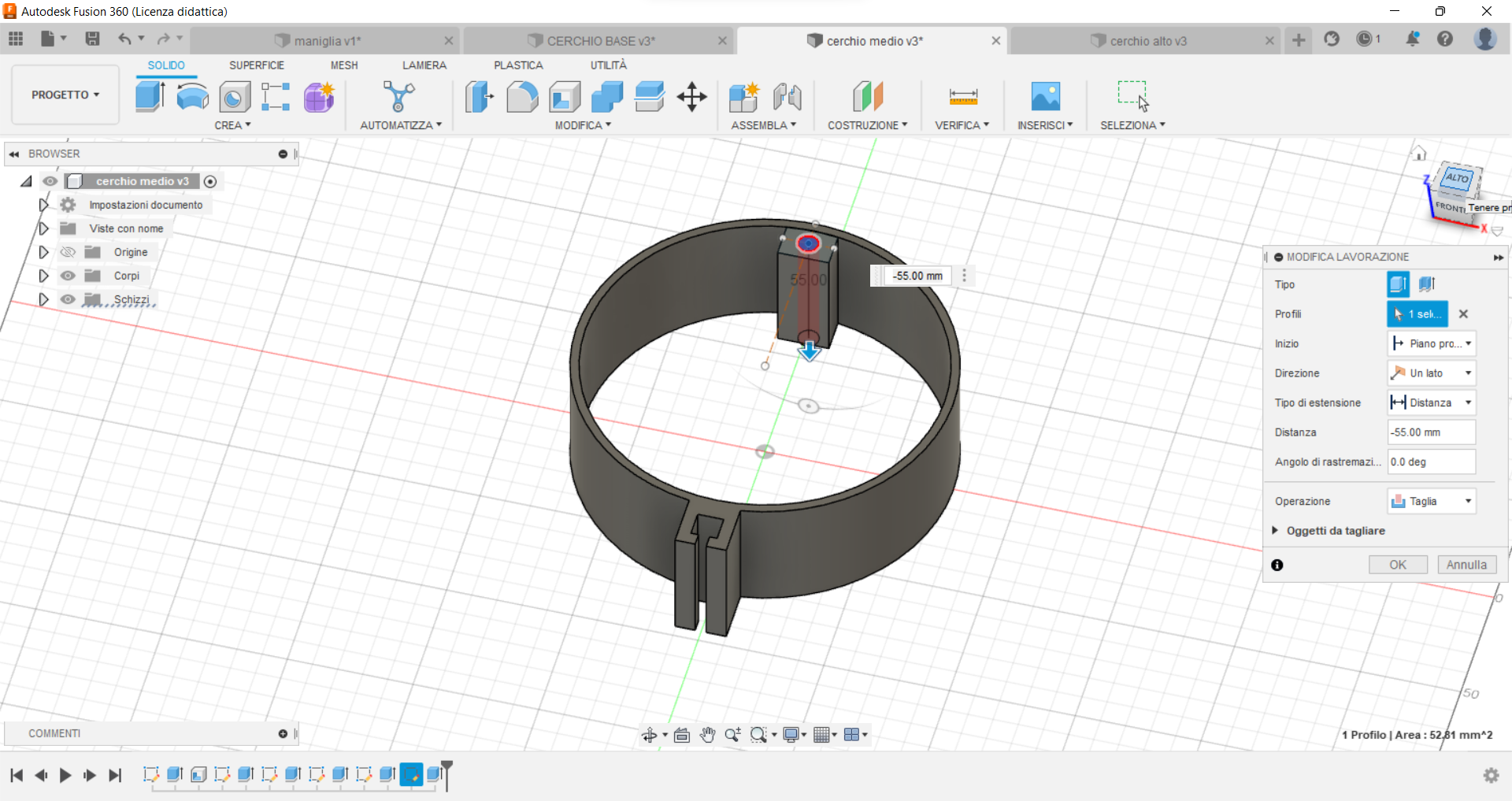Switch to the SUPERFICIE ribbon tab
The width and height of the screenshot is (1512, 801).
(x=257, y=65)
